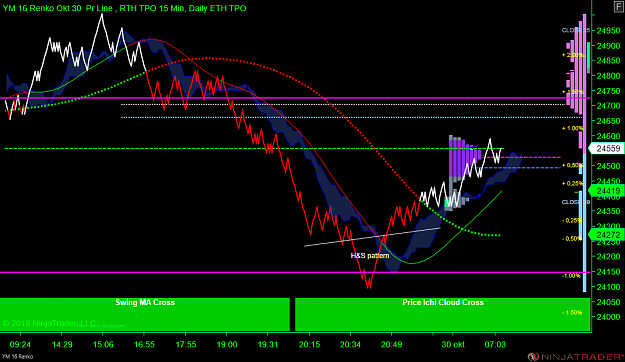Viewport: 625px width, 362px height.
Task: Click the 24700 price axis label
Action: tap(608, 106)
